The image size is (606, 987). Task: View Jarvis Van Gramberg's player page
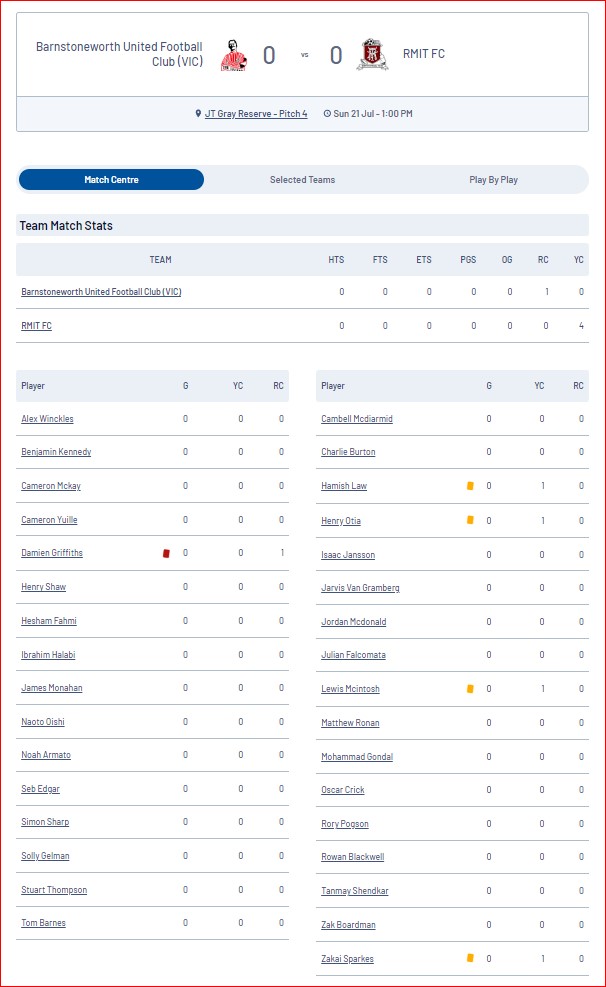(x=361, y=588)
